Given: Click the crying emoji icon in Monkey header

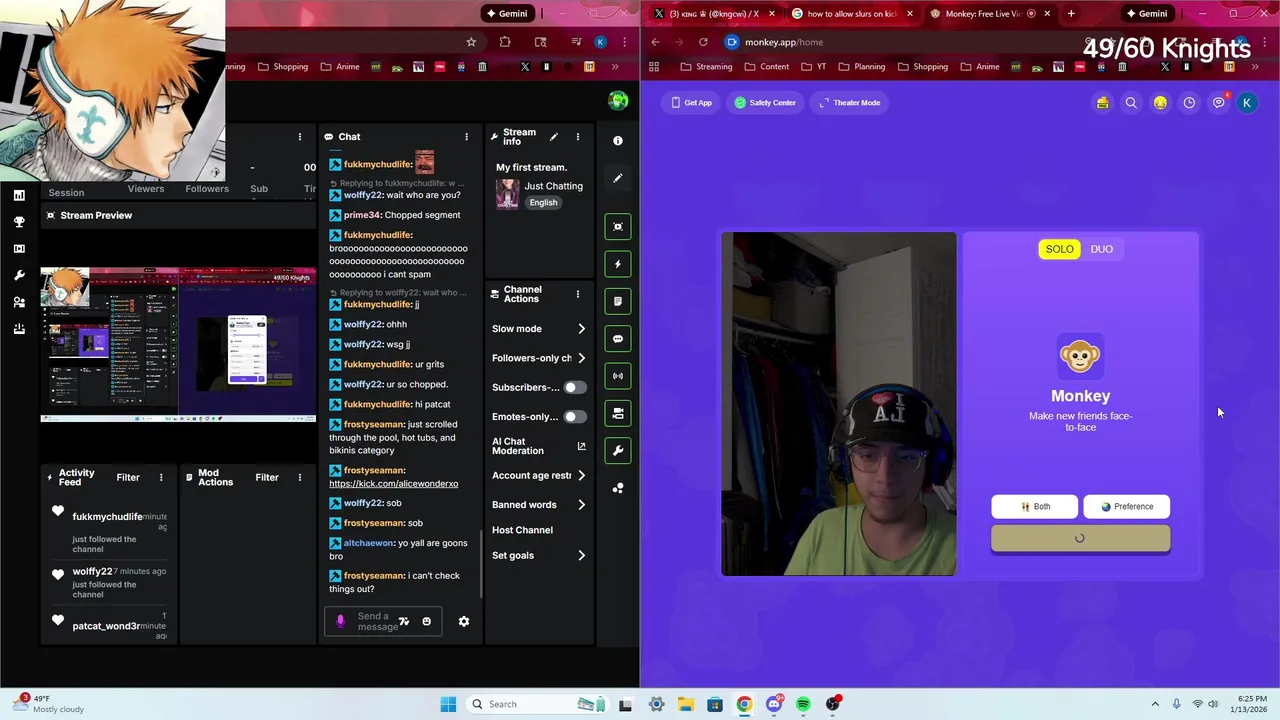Looking at the screenshot, I should (1160, 103).
